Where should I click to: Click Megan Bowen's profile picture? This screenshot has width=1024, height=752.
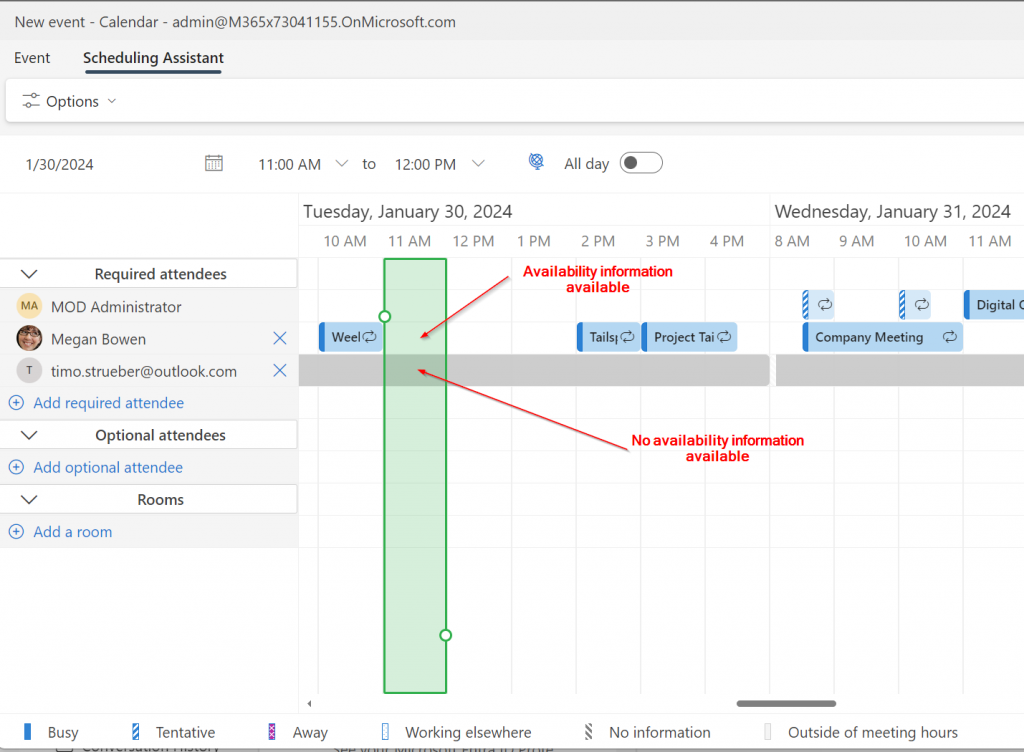[x=30, y=339]
